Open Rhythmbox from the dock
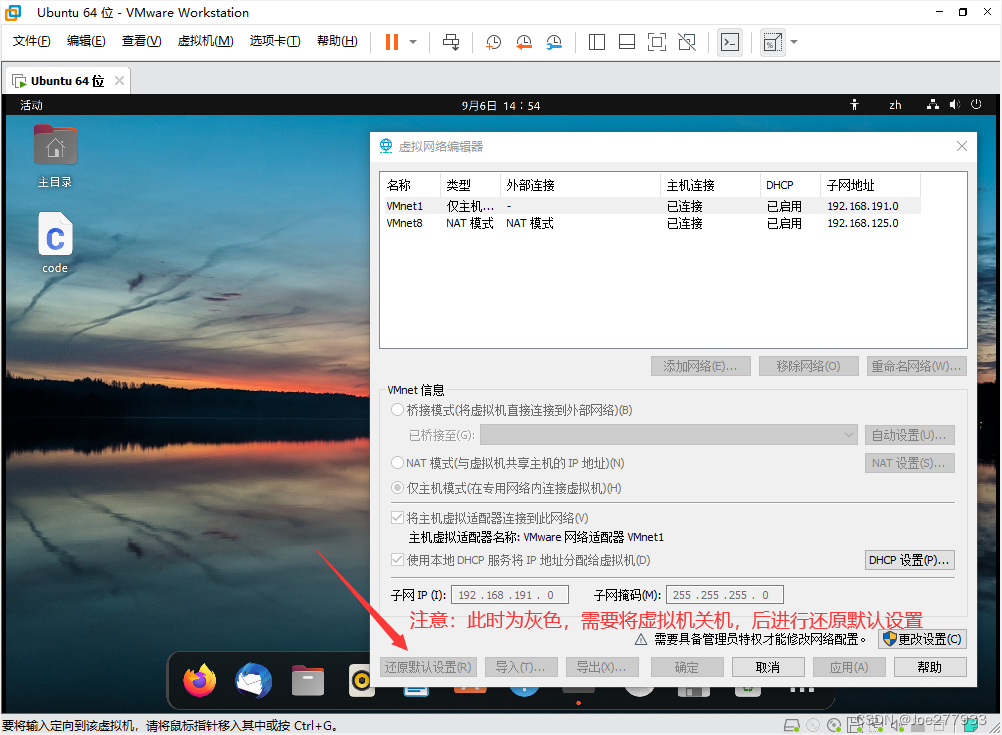 [361, 681]
